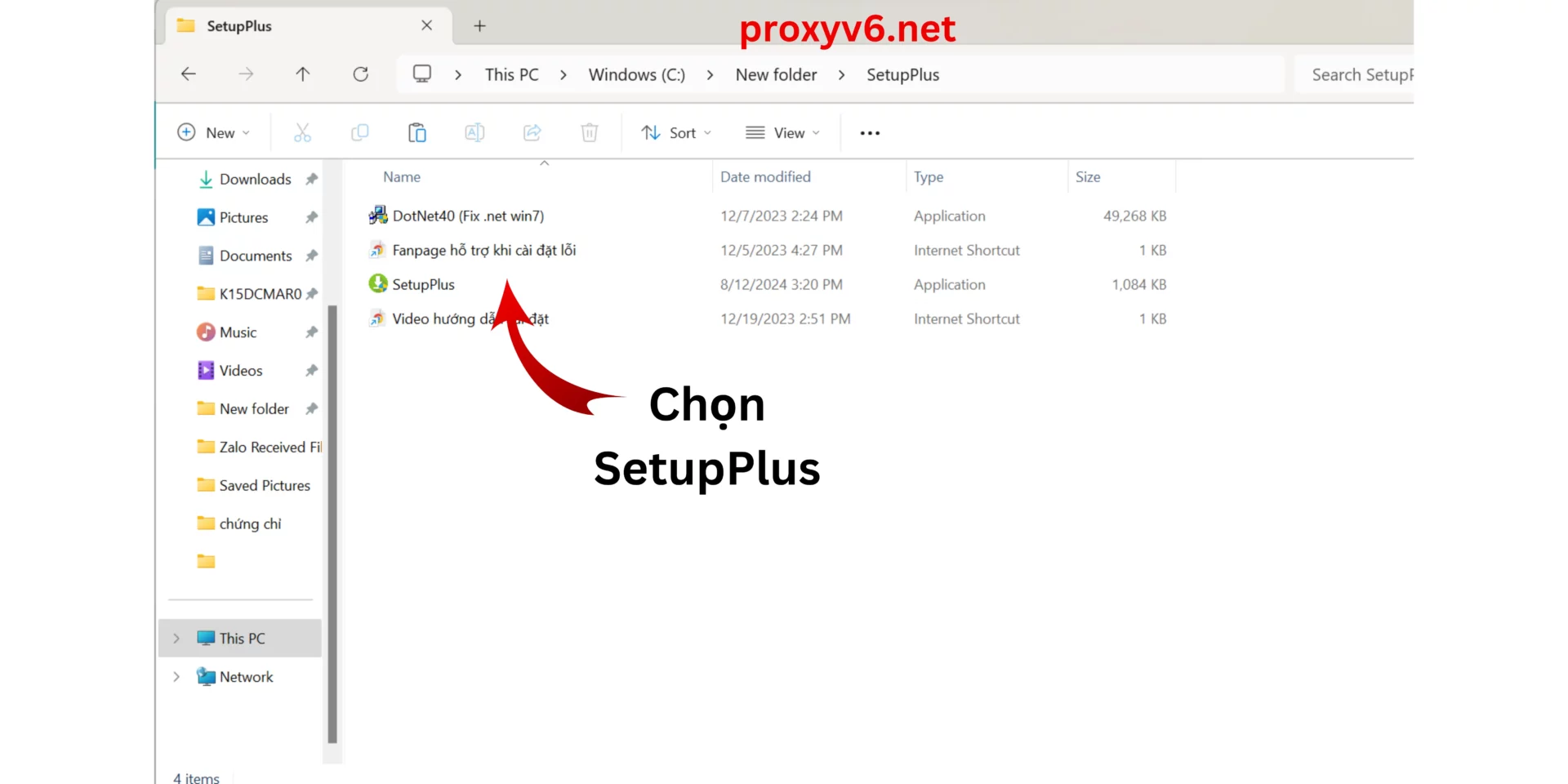1568x784 pixels.
Task: Click This PC in the address bar
Action: (x=512, y=74)
